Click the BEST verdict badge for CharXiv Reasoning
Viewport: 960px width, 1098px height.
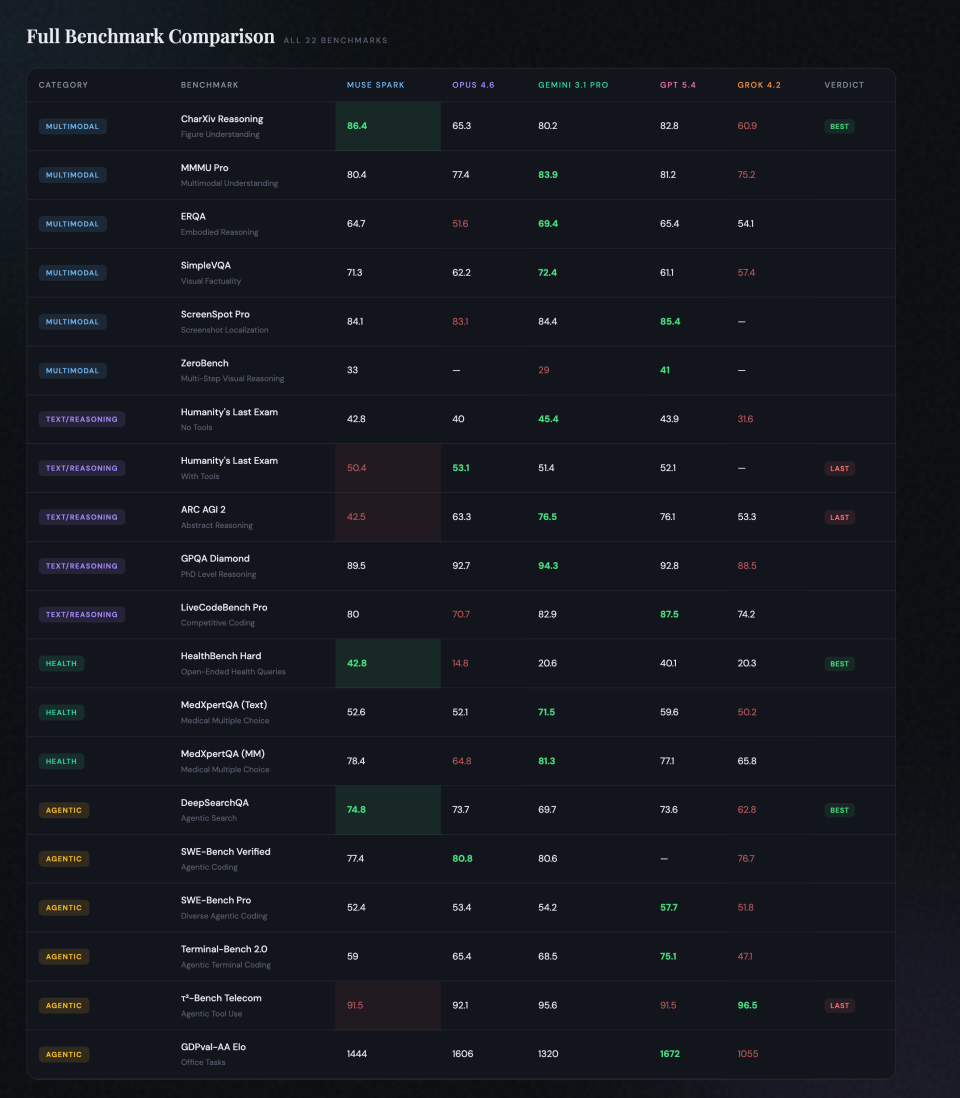click(x=839, y=127)
